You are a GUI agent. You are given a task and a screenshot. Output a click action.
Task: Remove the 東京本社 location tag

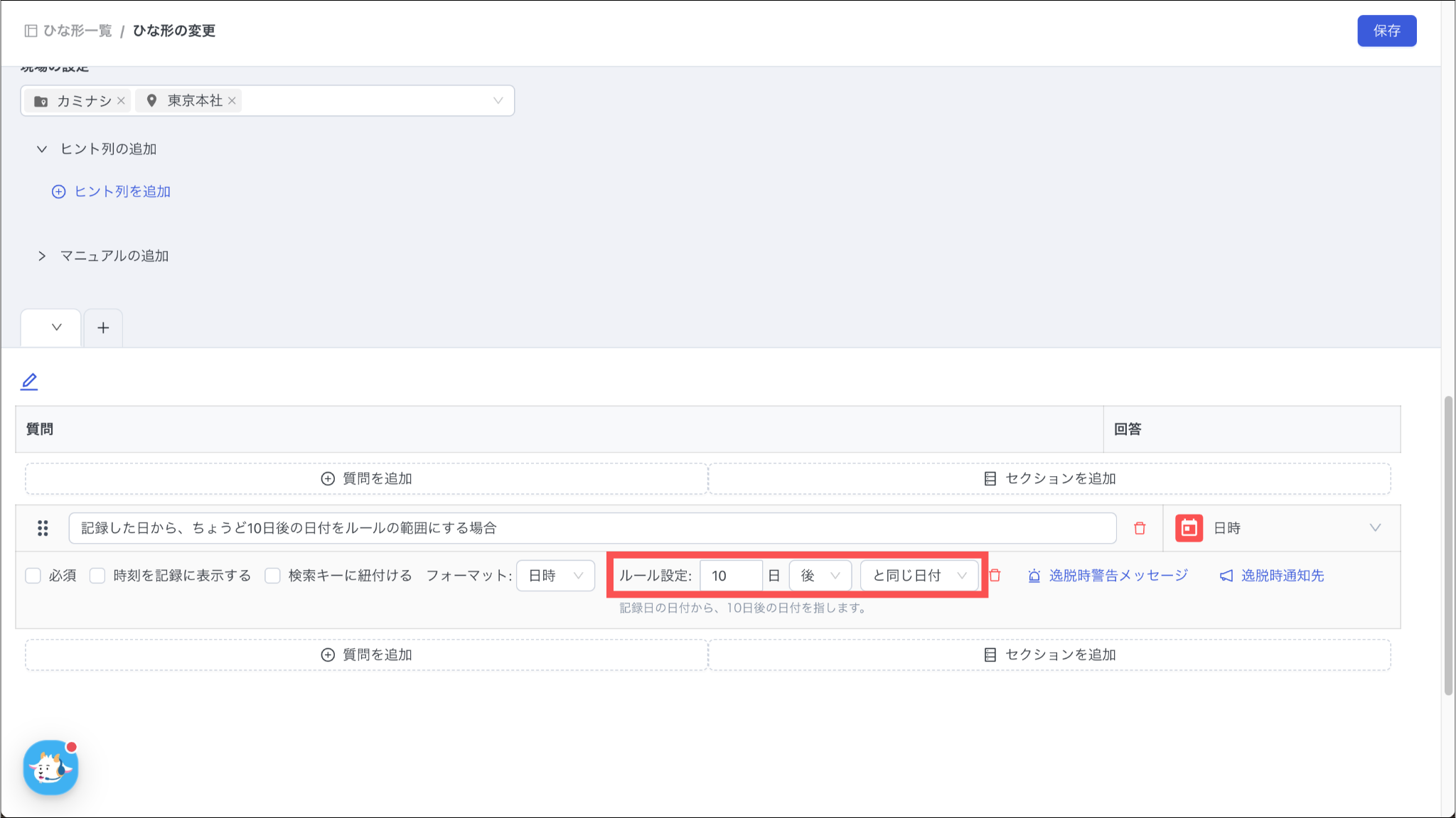tap(232, 101)
